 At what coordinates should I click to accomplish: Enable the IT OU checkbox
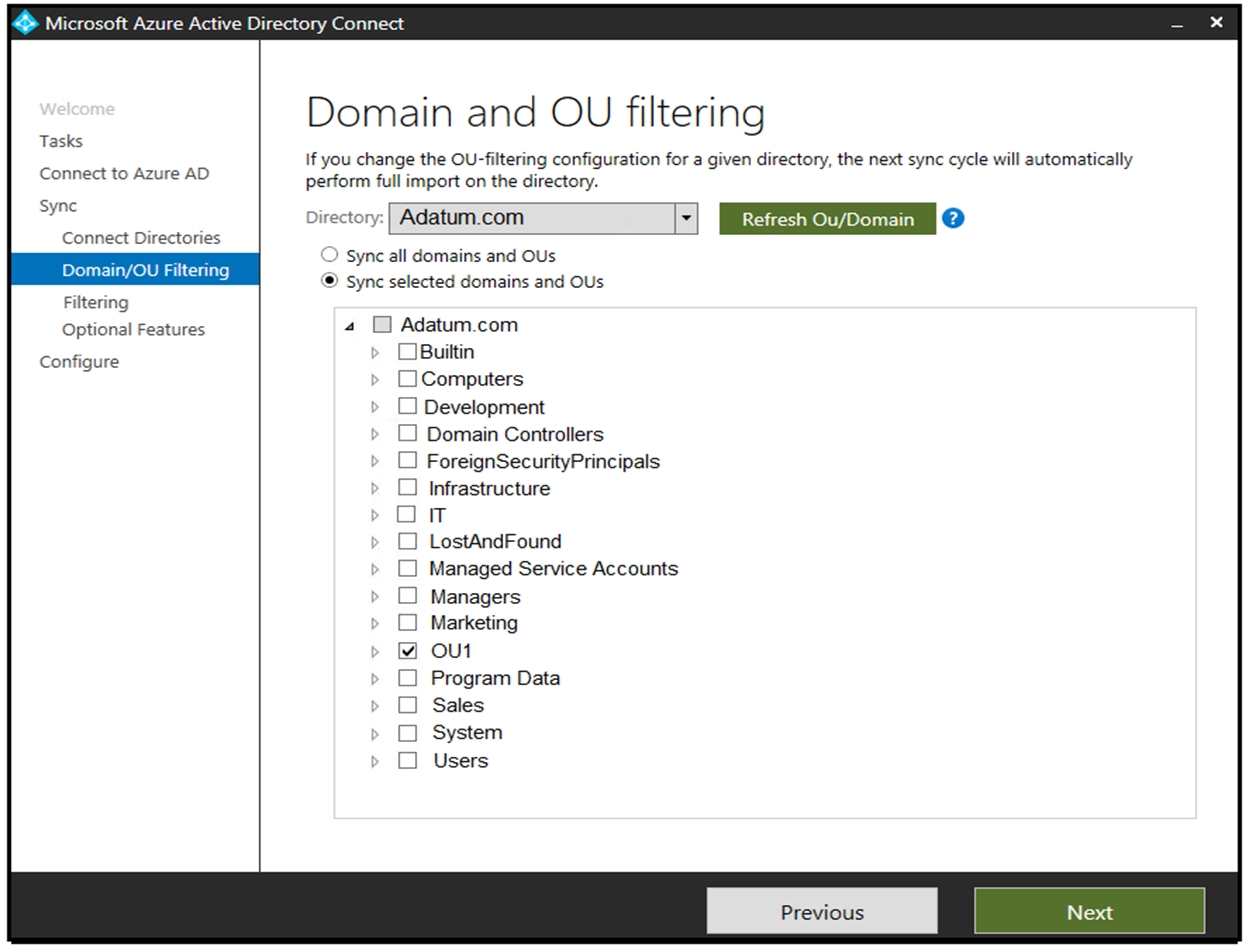(x=406, y=514)
